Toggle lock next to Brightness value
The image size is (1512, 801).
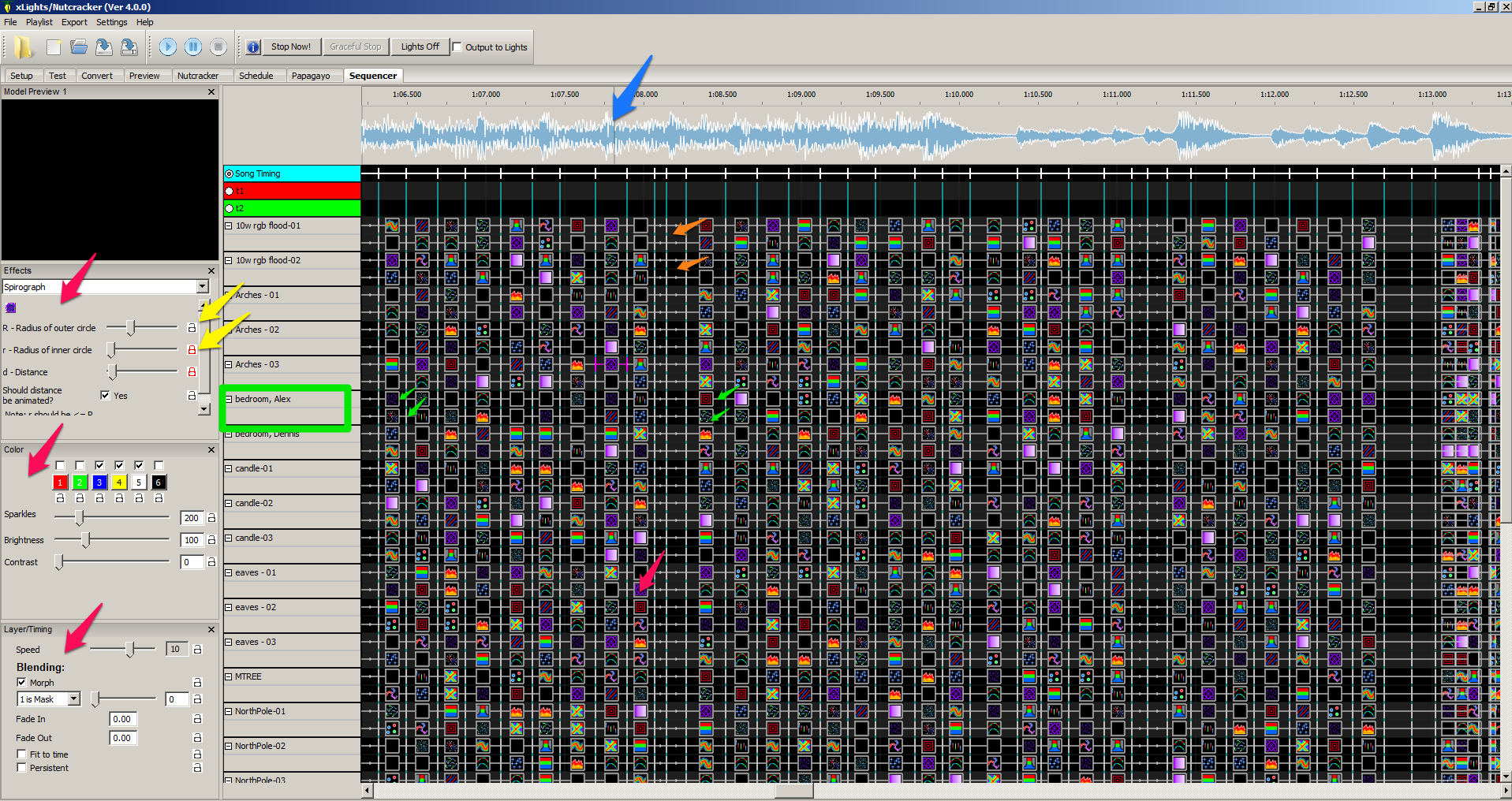pyautogui.click(x=211, y=540)
